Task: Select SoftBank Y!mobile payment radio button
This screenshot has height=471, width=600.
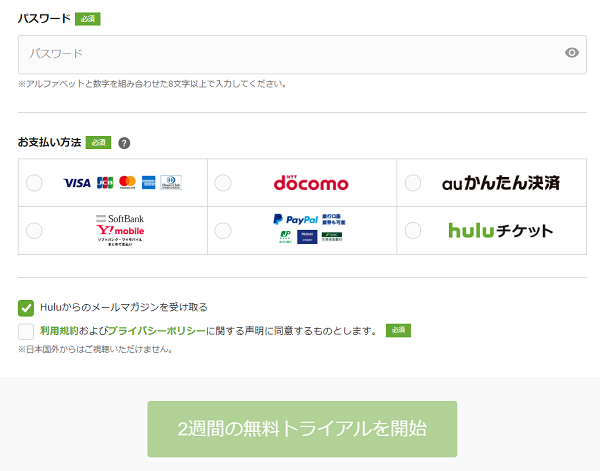Action: pyautogui.click(x=34, y=231)
